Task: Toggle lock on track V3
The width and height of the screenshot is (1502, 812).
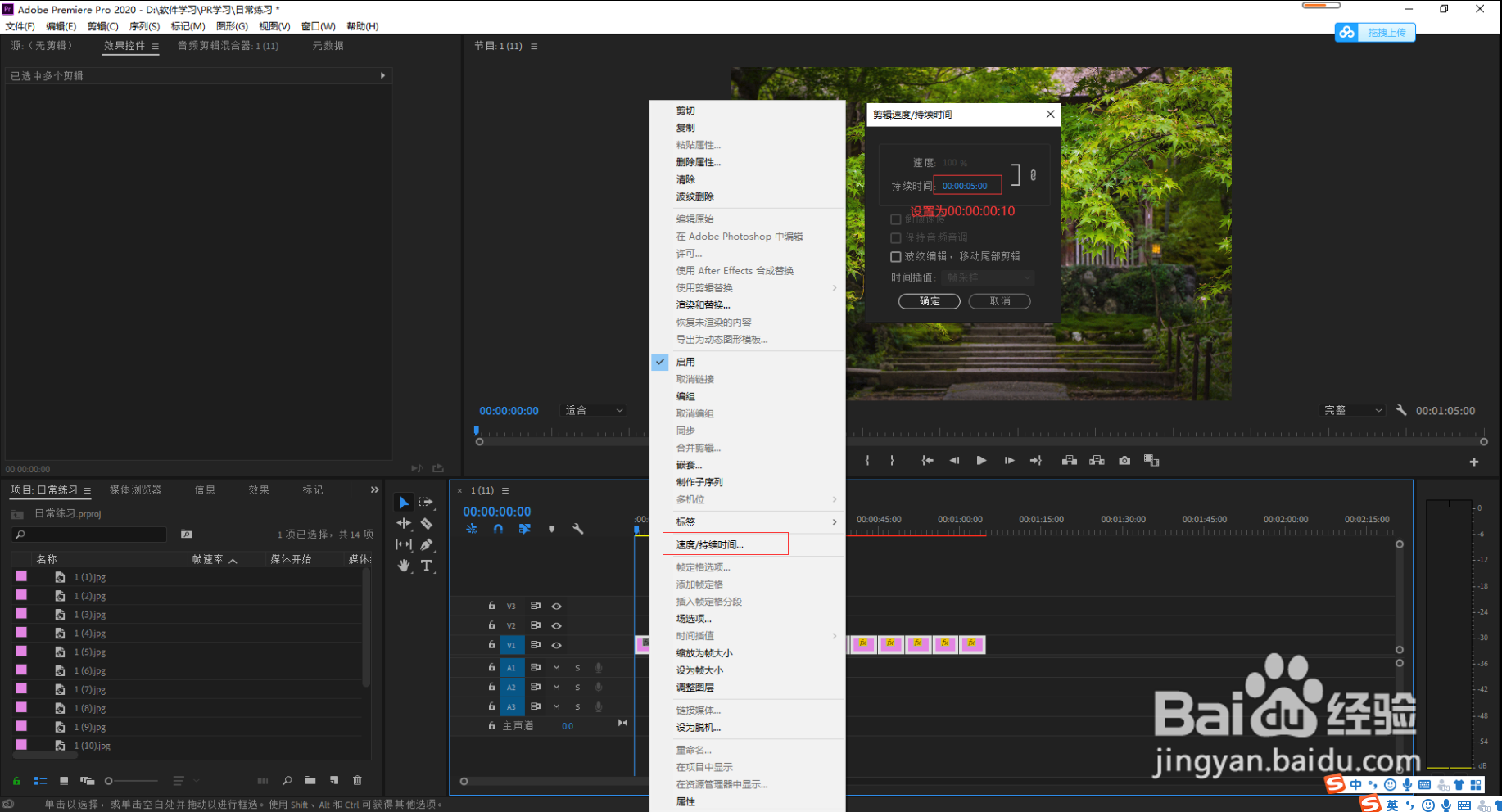Action: coord(491,606)
